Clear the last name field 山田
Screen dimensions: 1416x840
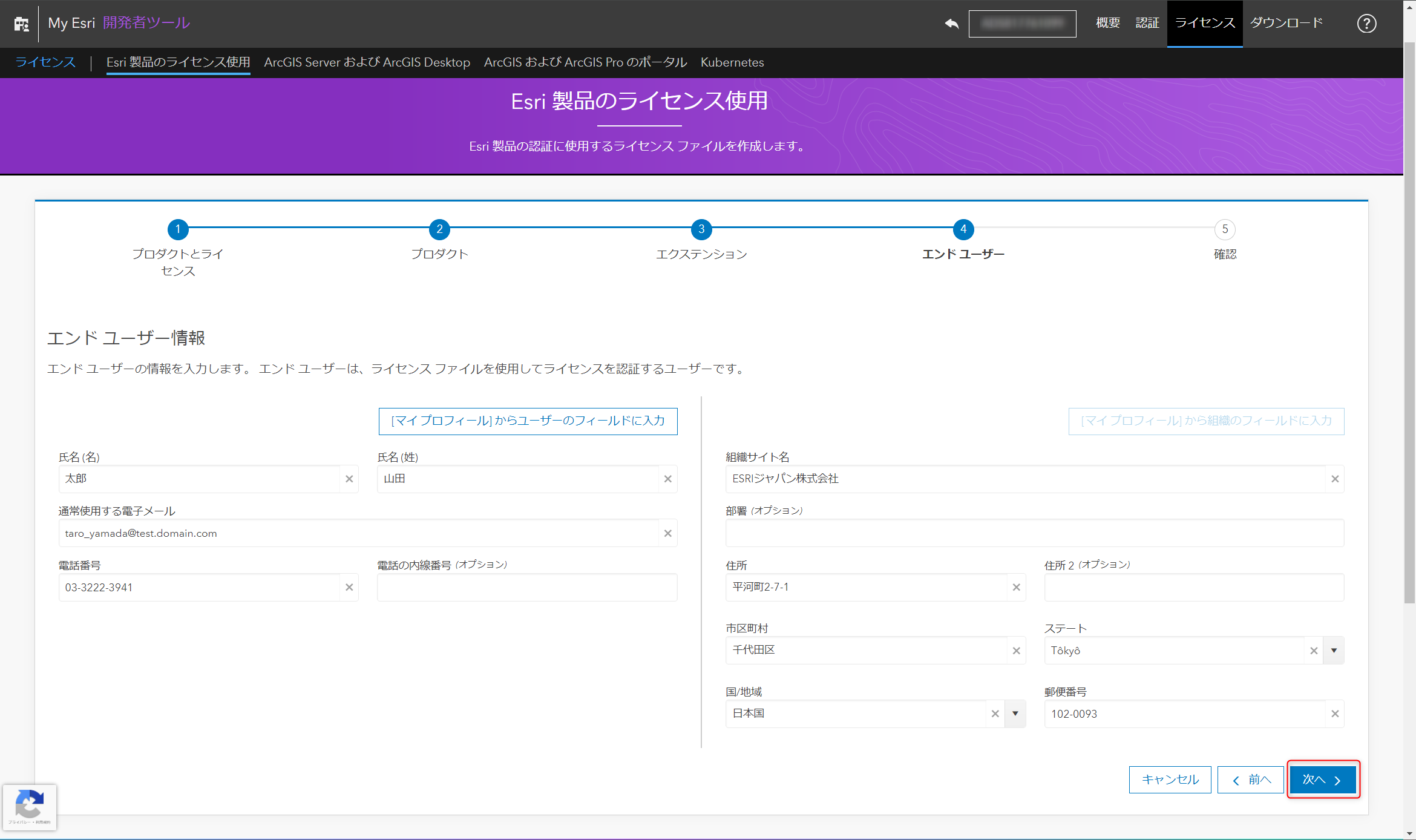pyautogui.click(x=667, y=479)
